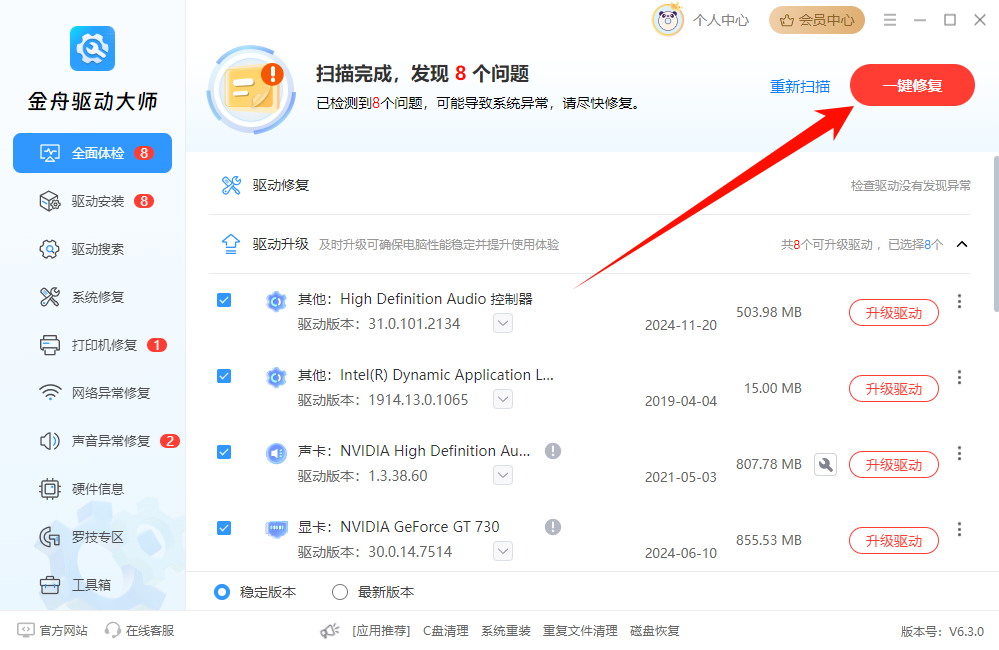Open 在线客服 at the bottom left
This screenshot has width=999, height=650.
click(x=139, y=630)
